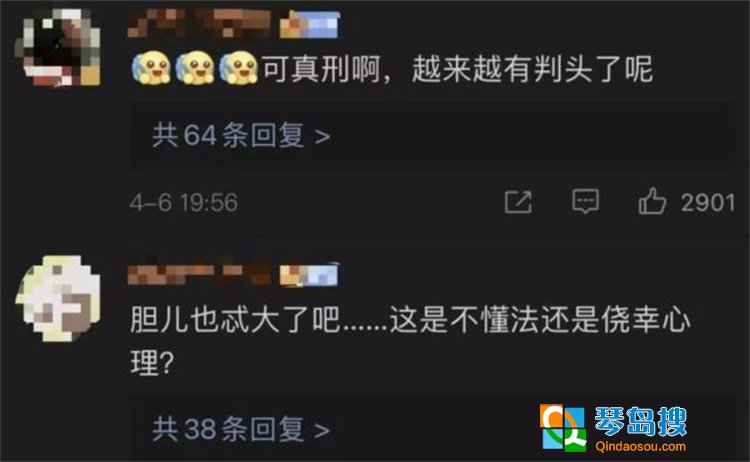The width and height of the screenshot is (750, 462).
Task: Open the second commenter's blurred username
Action: (x=199, y=273)
